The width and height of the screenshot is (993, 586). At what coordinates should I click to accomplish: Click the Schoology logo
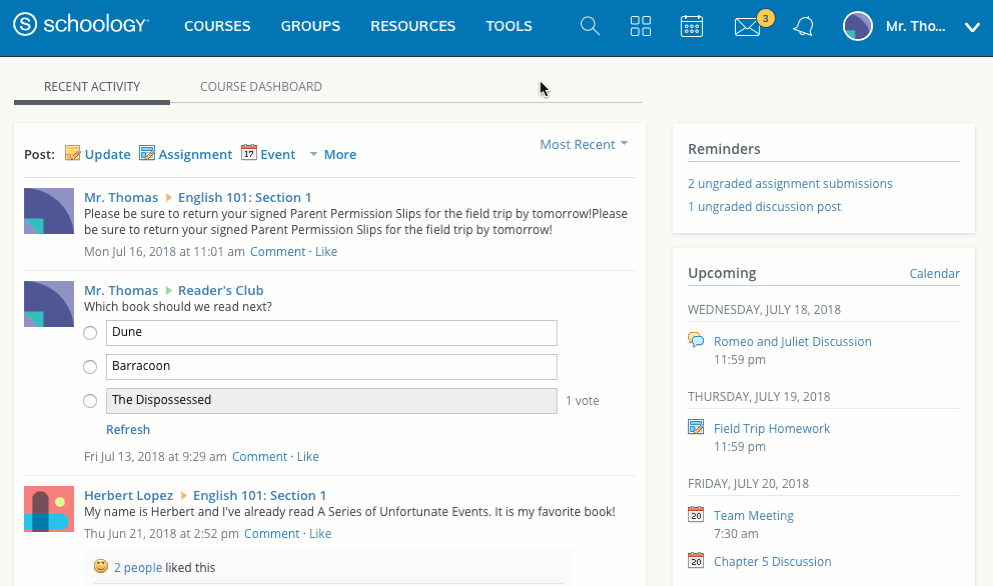click(82, 26)
